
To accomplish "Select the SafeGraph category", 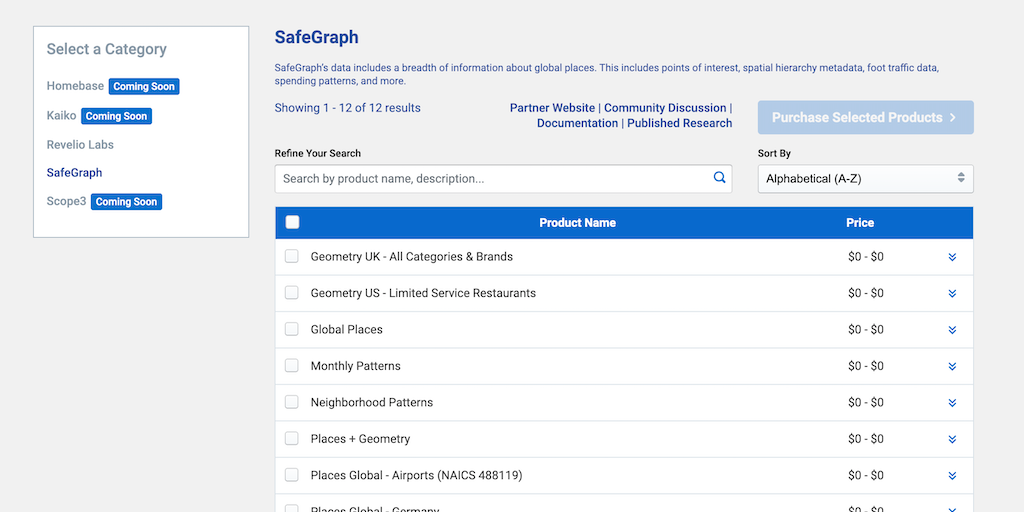I will pyautogui.click(x=74, y=173).
